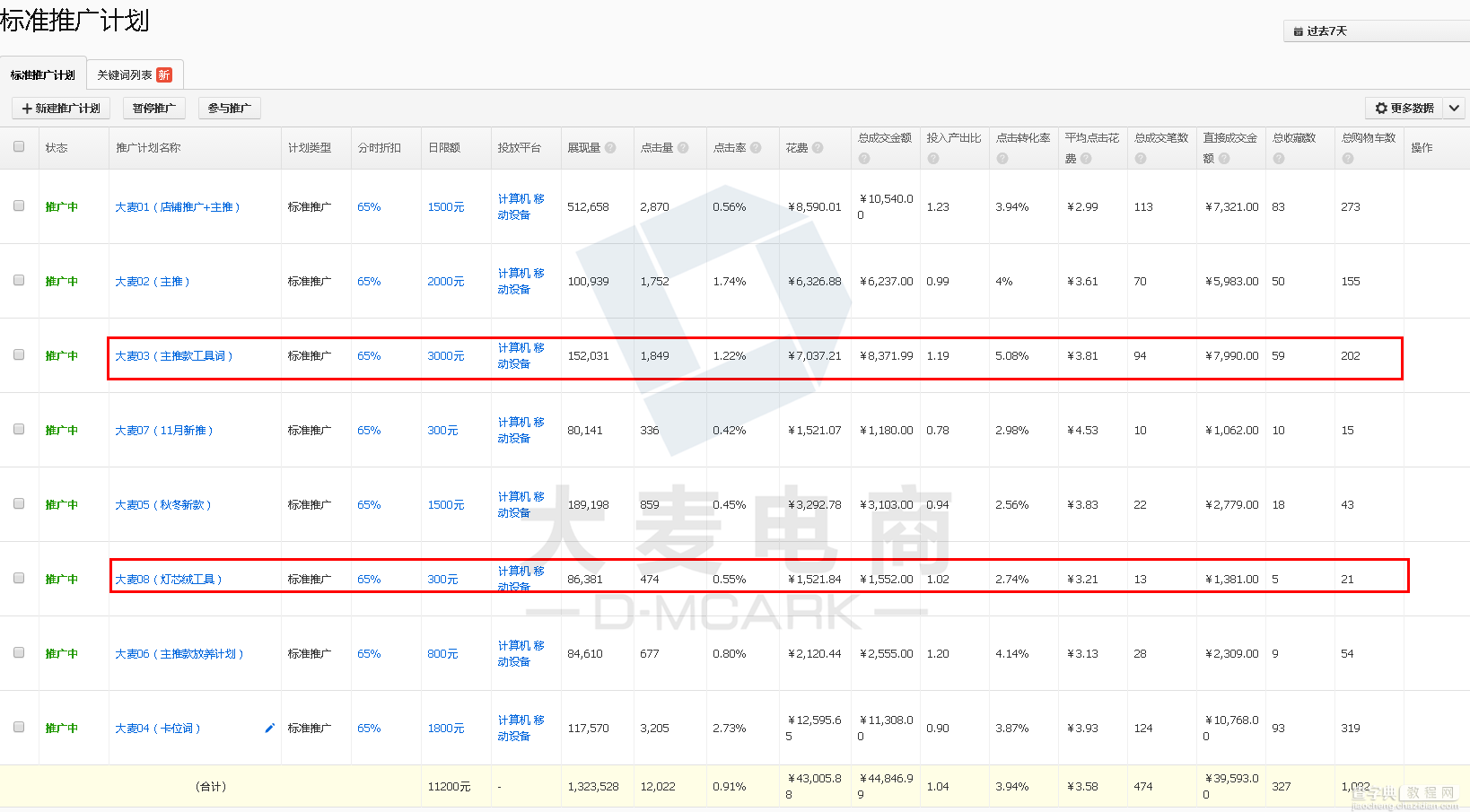Open plan link 大麦04（卡位词）
This screenshot has height=812, width=1470.
pyautogui.click(x=158, y=729)
